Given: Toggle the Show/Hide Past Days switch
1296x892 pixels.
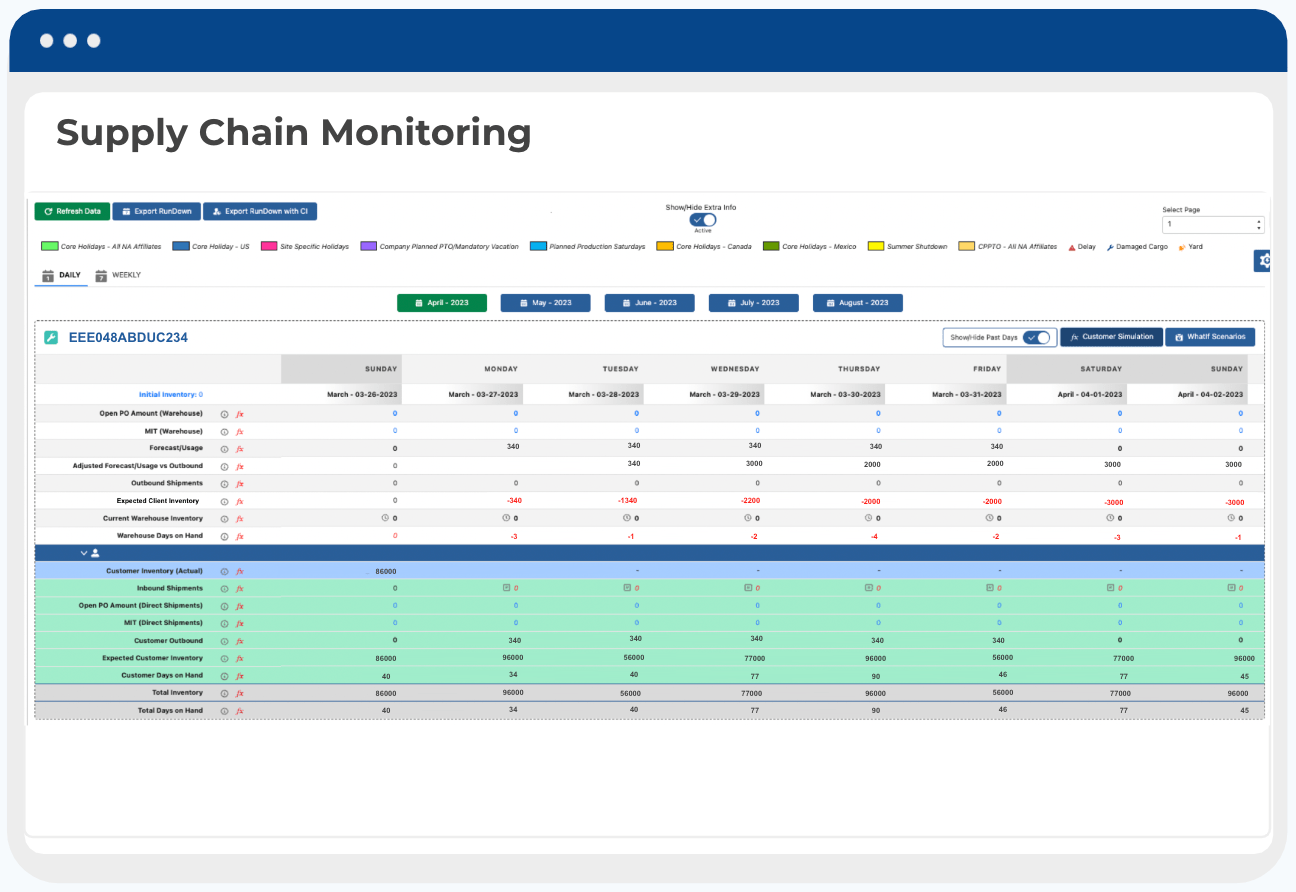Looking at the screenshot, I should click(x=1037, y=337).
